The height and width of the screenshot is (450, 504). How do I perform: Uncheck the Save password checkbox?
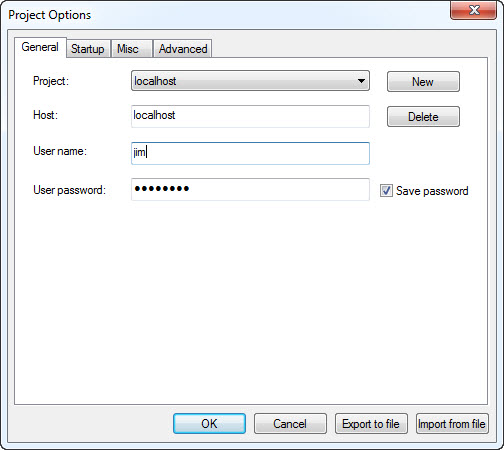[x=386, y=191]
